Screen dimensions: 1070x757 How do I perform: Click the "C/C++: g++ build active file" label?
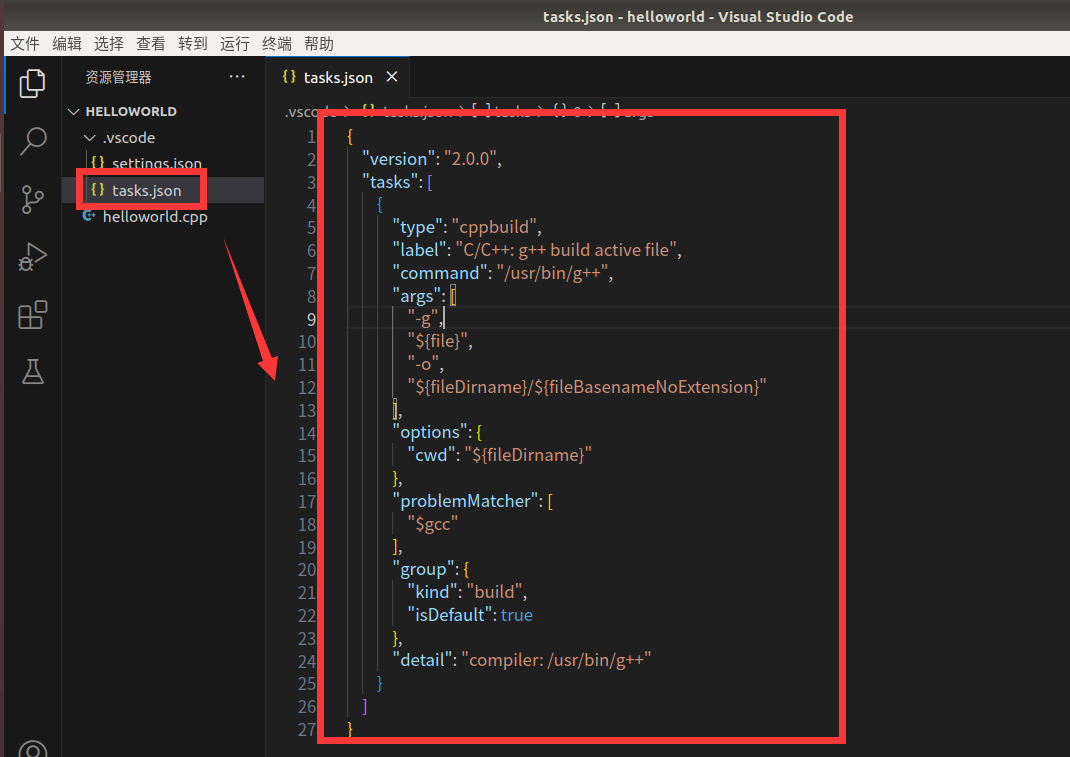(x=566, y=251)
